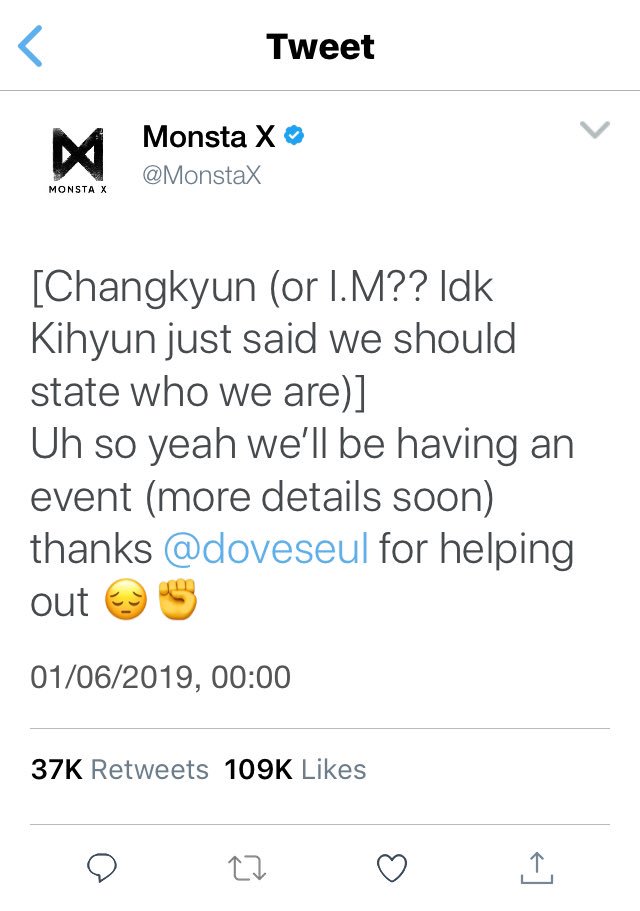View the 109K Likes list

pos(296,769)
